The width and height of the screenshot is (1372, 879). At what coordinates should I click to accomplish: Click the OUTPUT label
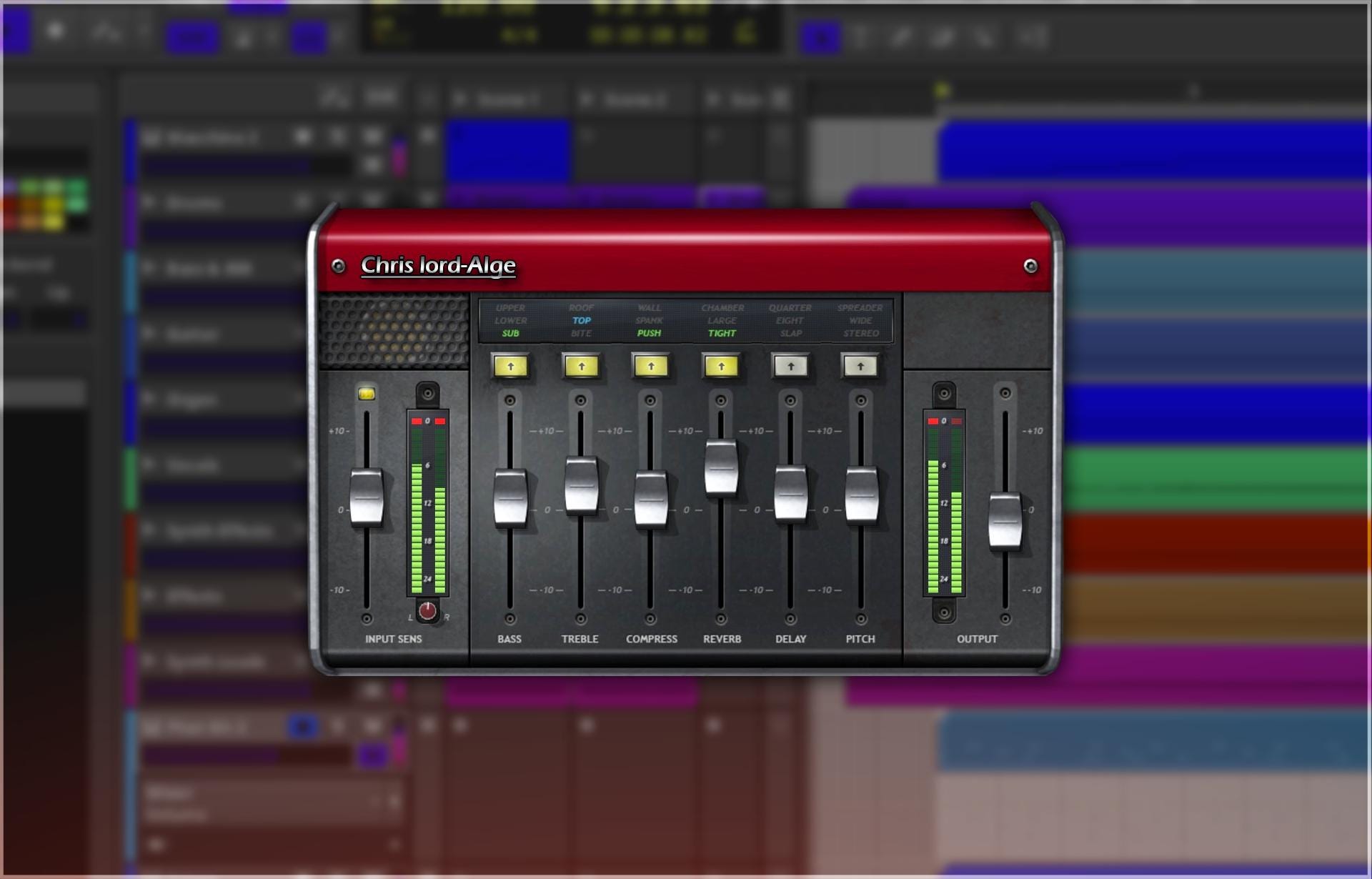977,639
